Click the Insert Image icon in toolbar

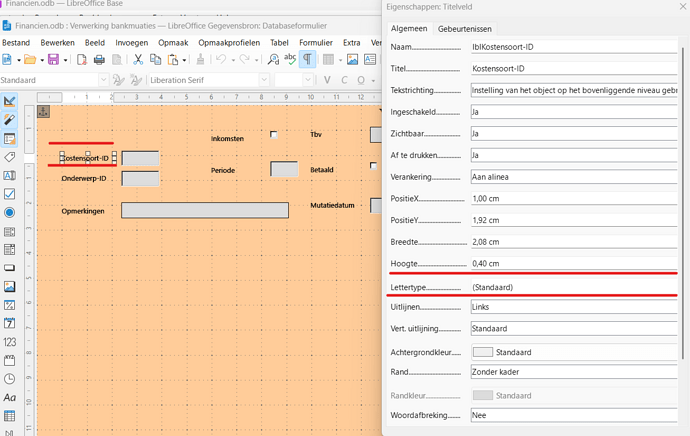click(x=352, y=59)
